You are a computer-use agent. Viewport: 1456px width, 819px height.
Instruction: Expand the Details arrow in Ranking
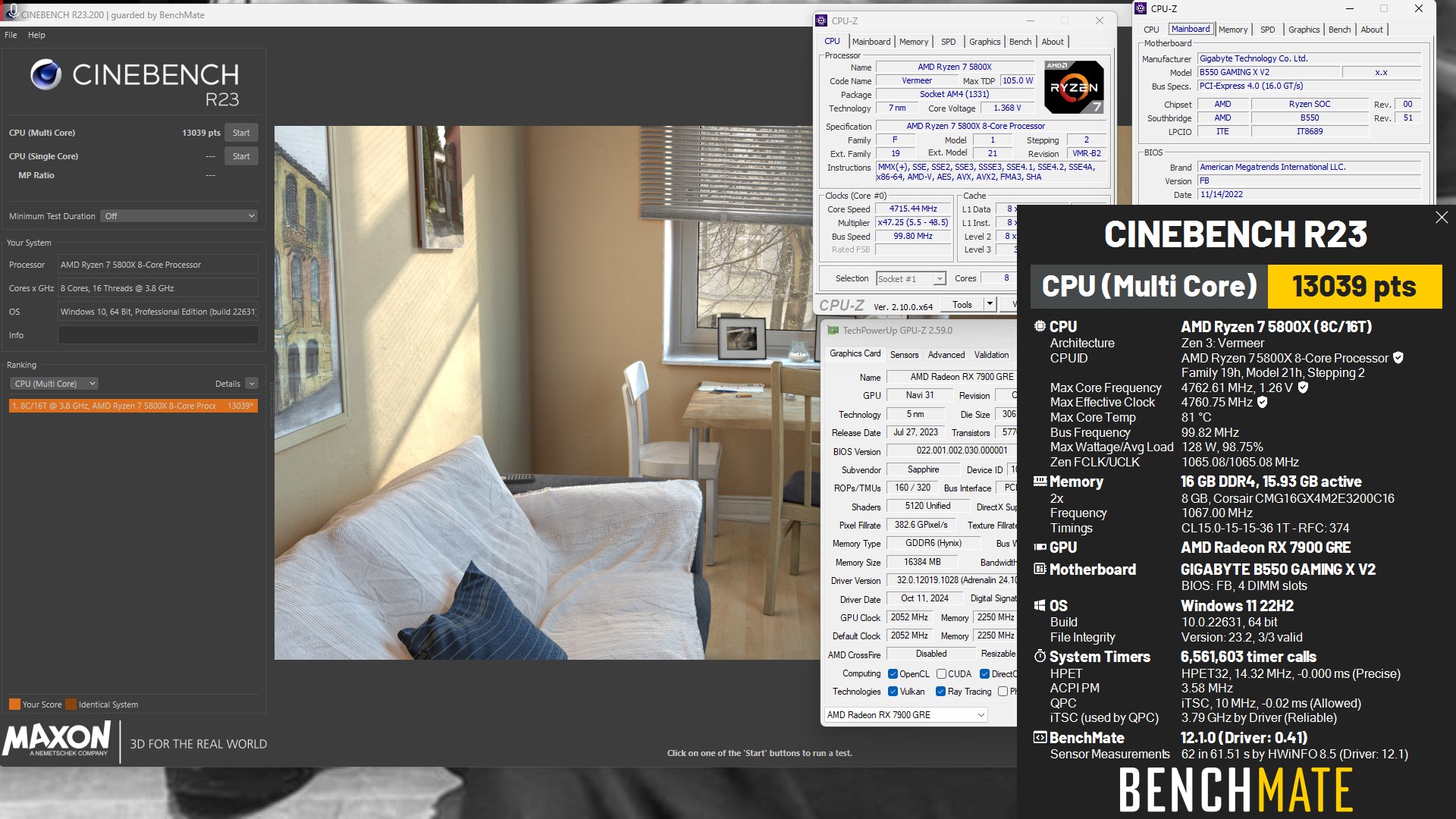point(252,384)
